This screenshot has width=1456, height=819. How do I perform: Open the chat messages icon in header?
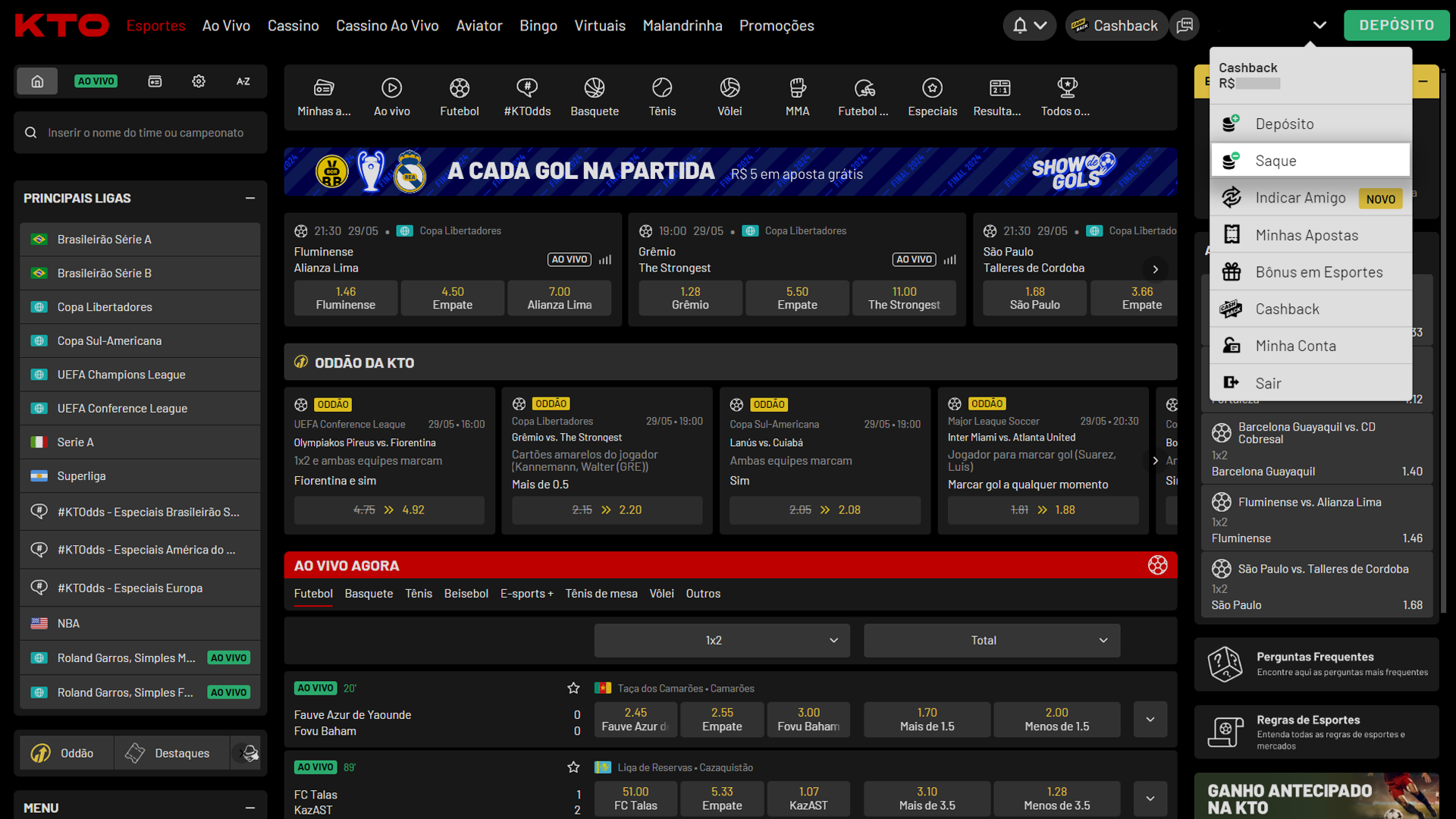pos(1185,25)
